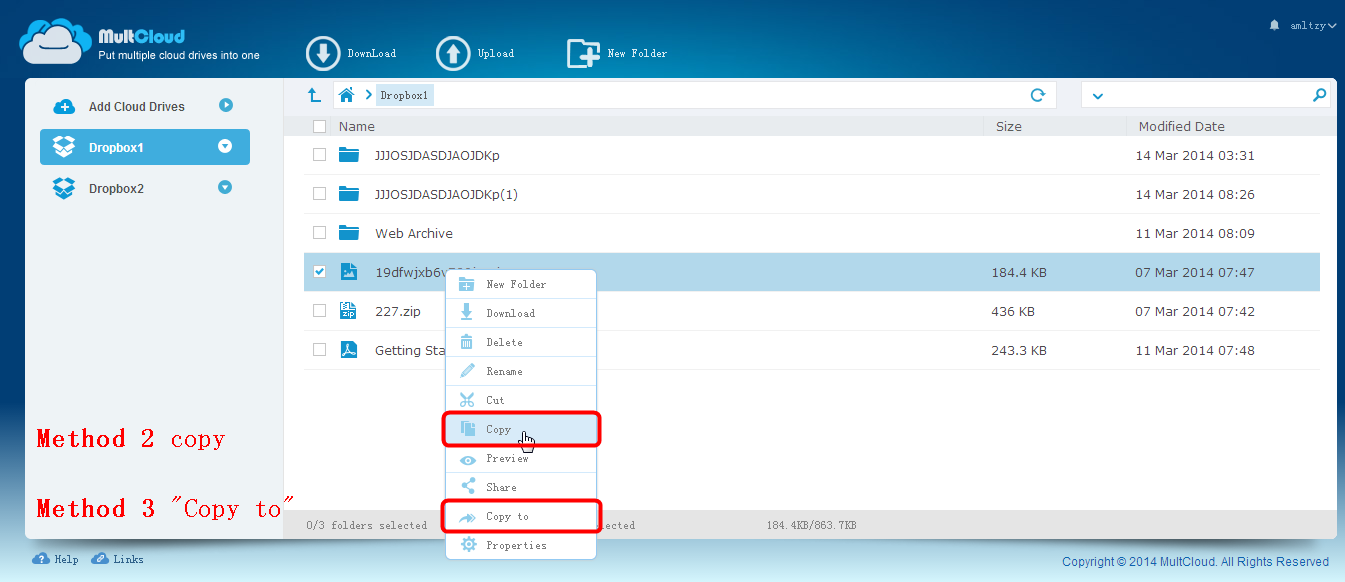Sort by the Name column header
The width and height of the screenshot is (1345, 582).
(357, 127)
